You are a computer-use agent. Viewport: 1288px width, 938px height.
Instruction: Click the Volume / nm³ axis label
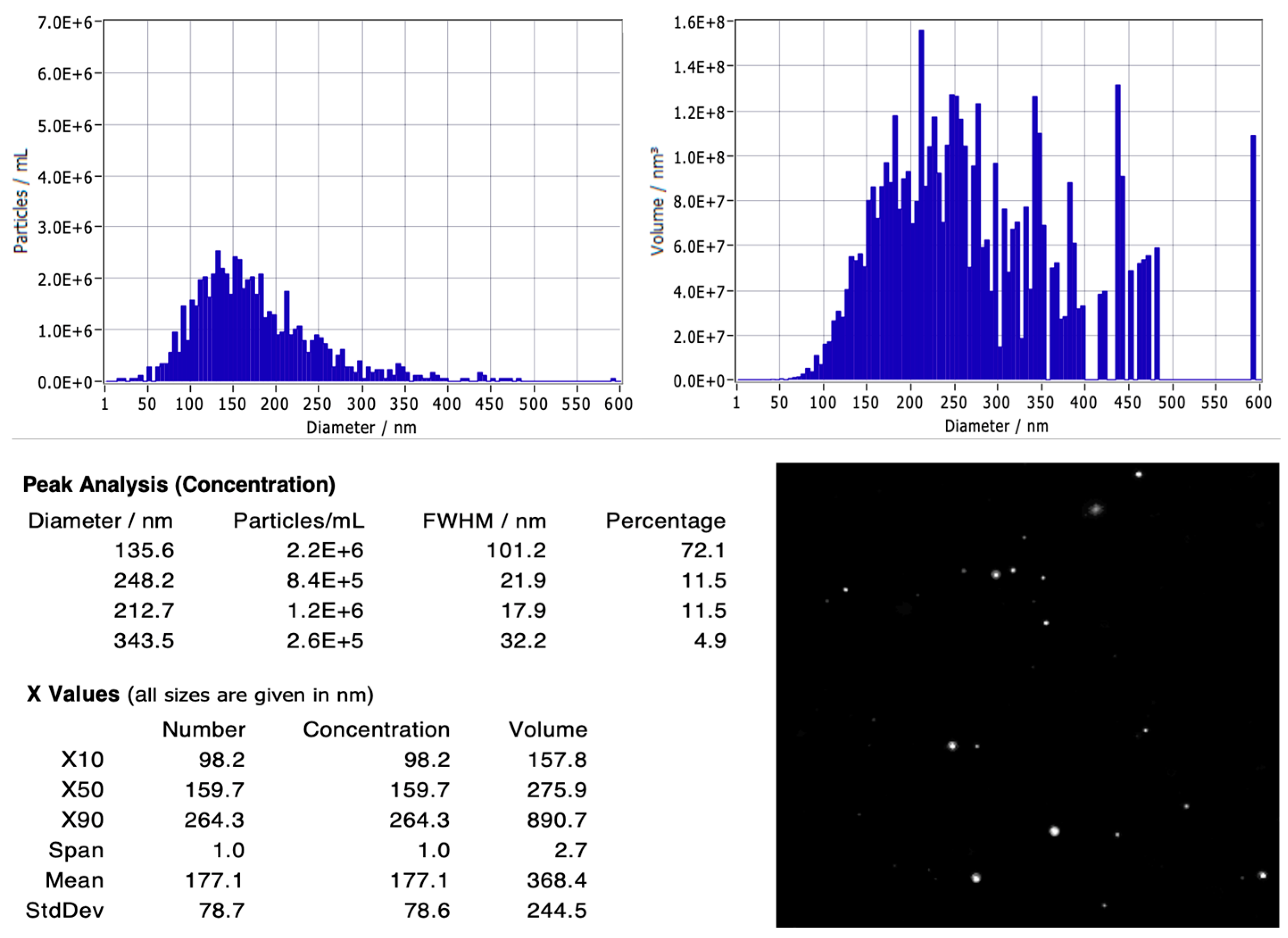click(657, 201)
